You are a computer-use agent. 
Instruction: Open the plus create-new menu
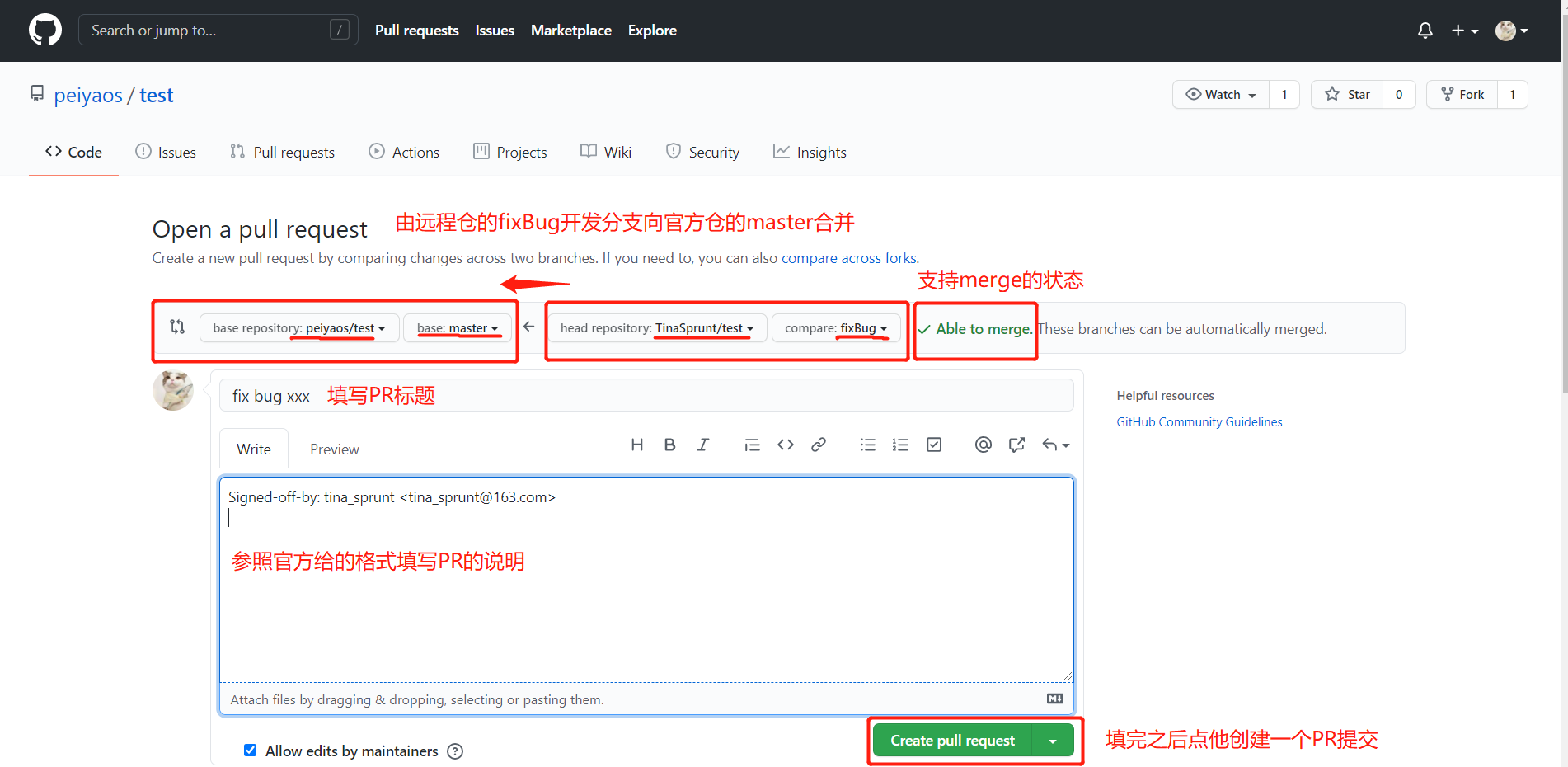coord(1465,31)
